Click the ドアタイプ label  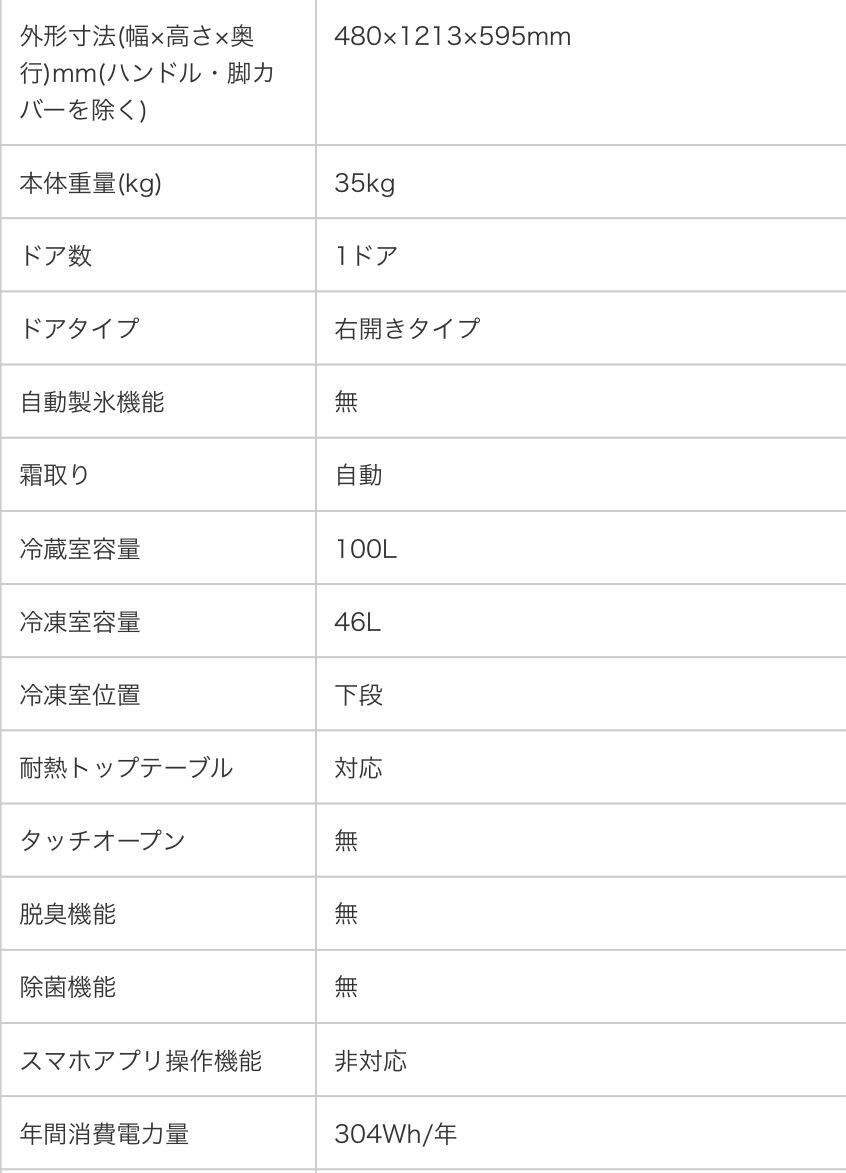80,329
